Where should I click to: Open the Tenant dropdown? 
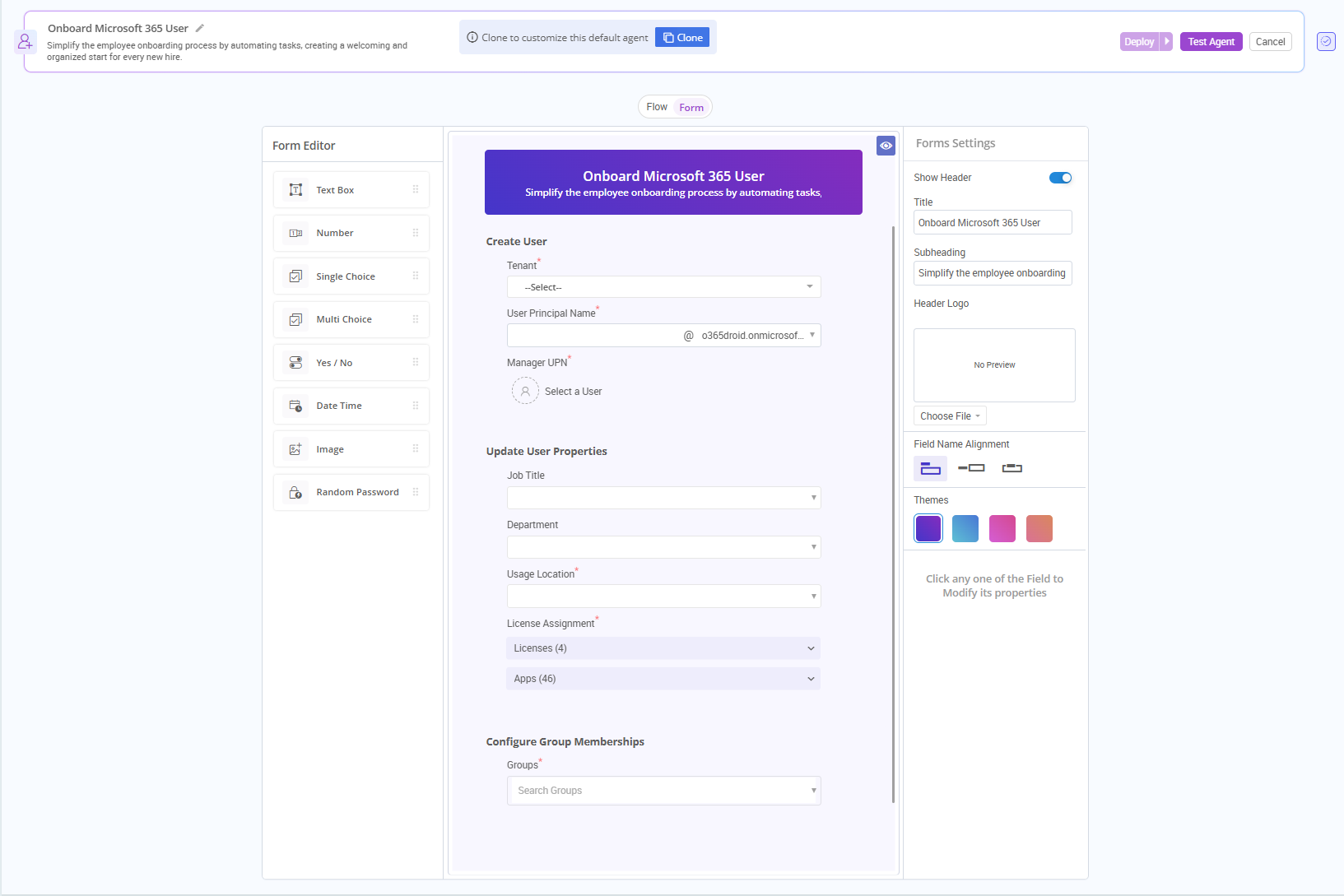(663, 287)
